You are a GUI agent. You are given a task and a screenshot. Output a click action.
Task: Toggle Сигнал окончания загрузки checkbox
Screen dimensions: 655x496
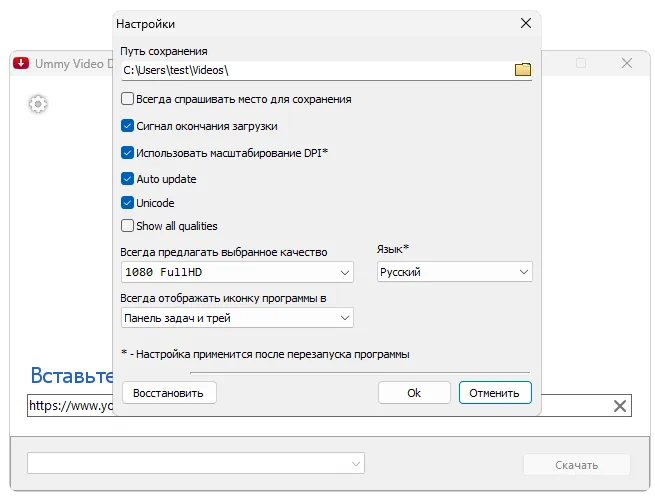(x=127, y=126)
